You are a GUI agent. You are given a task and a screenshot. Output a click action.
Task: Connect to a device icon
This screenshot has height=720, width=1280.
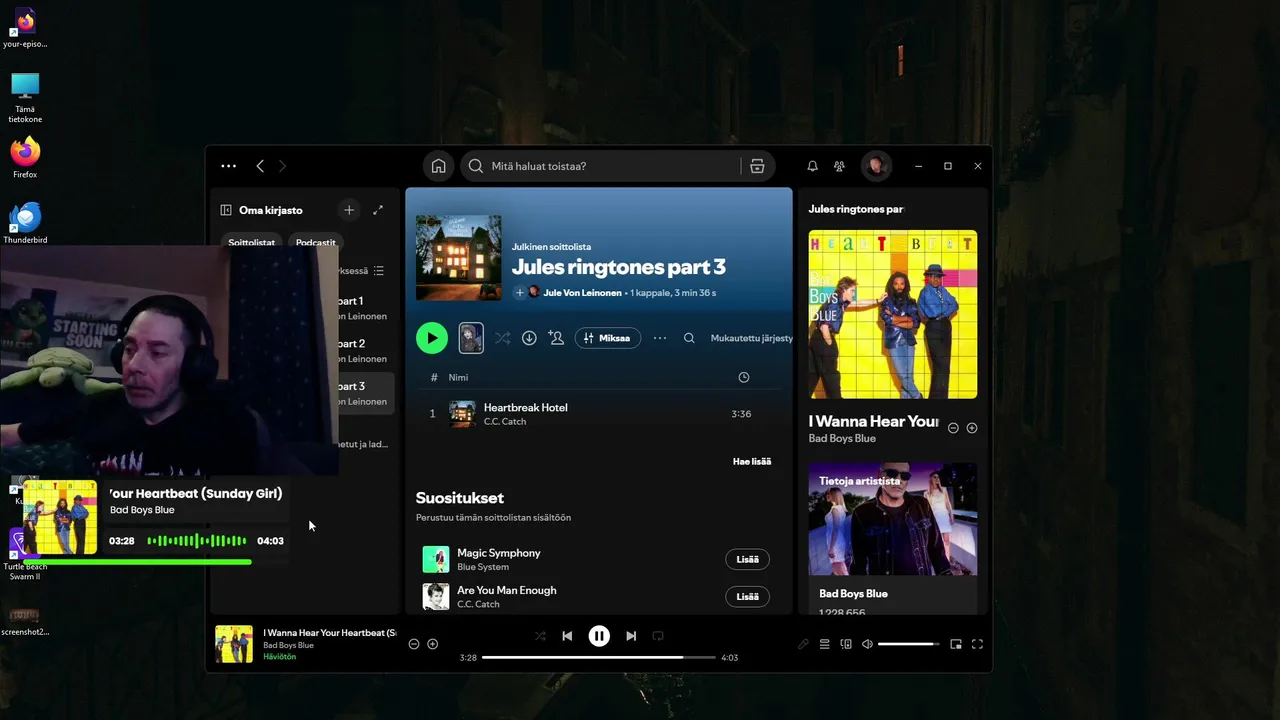(846, 644)
